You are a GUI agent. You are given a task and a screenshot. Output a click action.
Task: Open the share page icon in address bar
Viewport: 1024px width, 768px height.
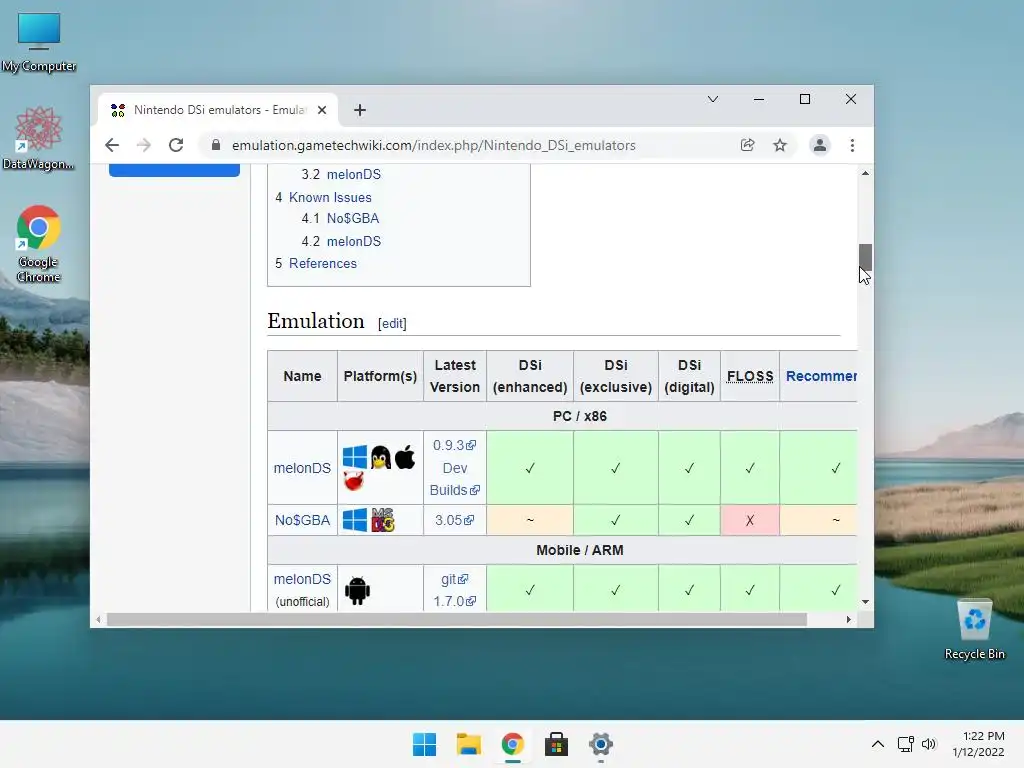coord(747,145)
